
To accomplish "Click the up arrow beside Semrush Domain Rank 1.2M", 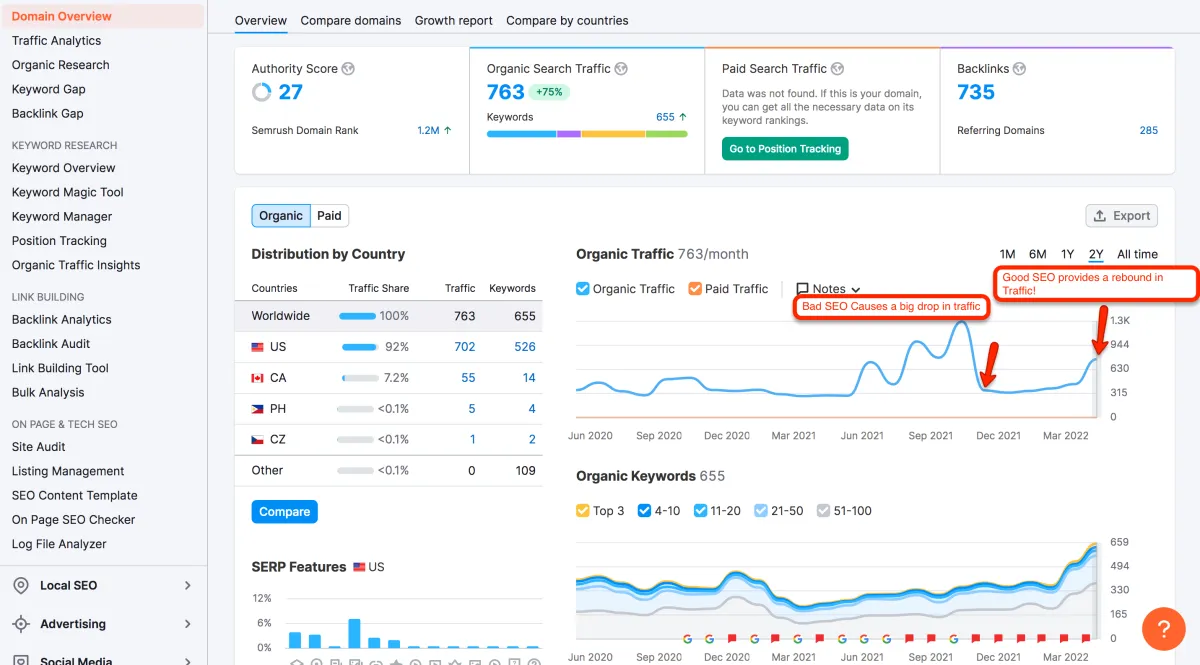I will coord(447,131).
